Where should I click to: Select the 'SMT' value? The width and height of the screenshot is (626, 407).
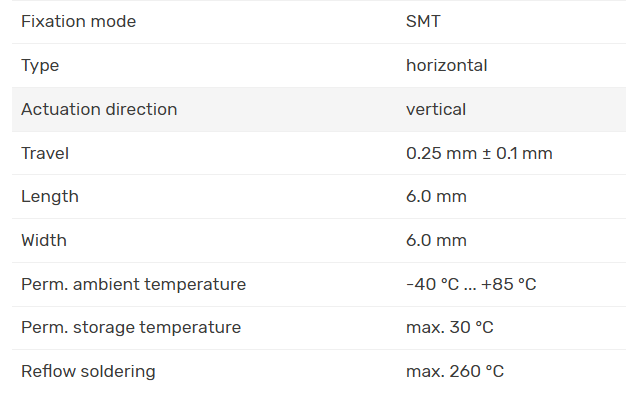click(423, 21)
